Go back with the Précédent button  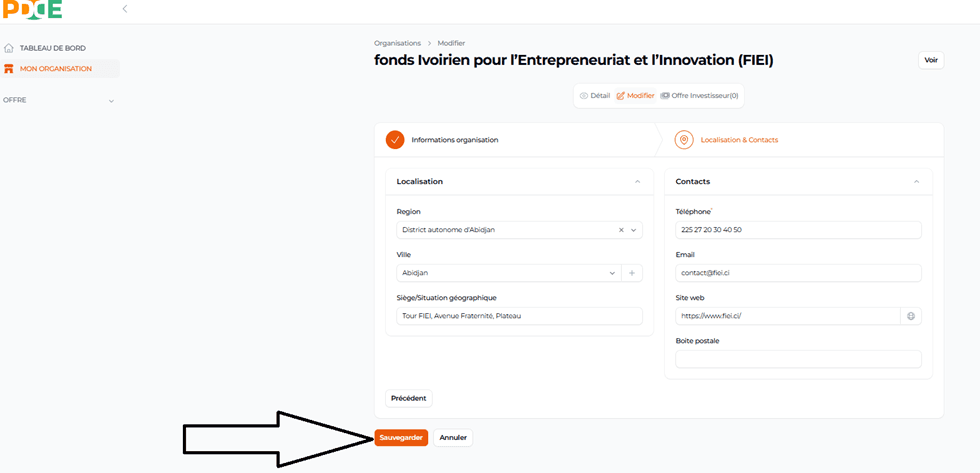[x=408, y=398]
